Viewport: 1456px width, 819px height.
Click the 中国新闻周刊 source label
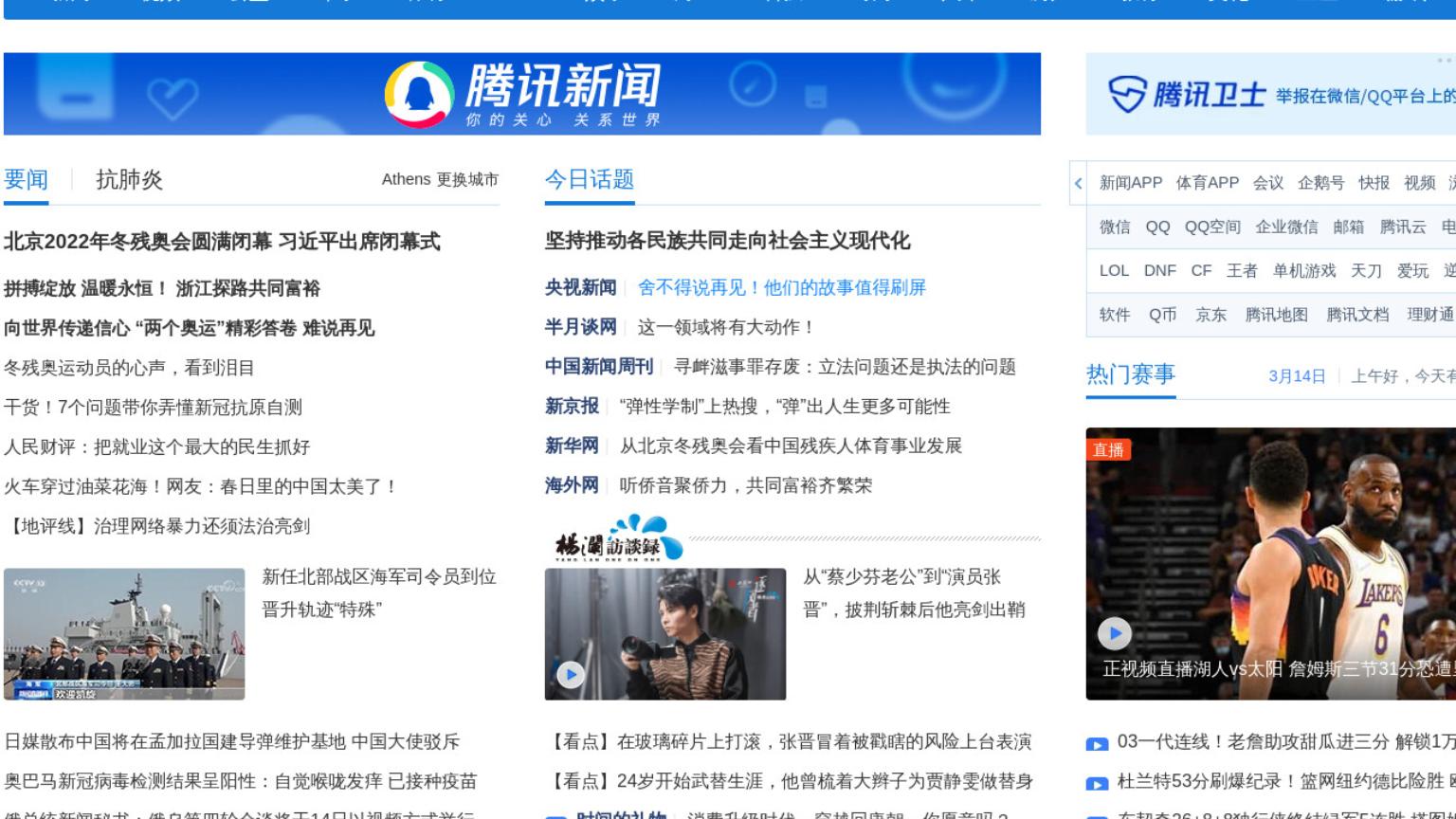(599, 367)
